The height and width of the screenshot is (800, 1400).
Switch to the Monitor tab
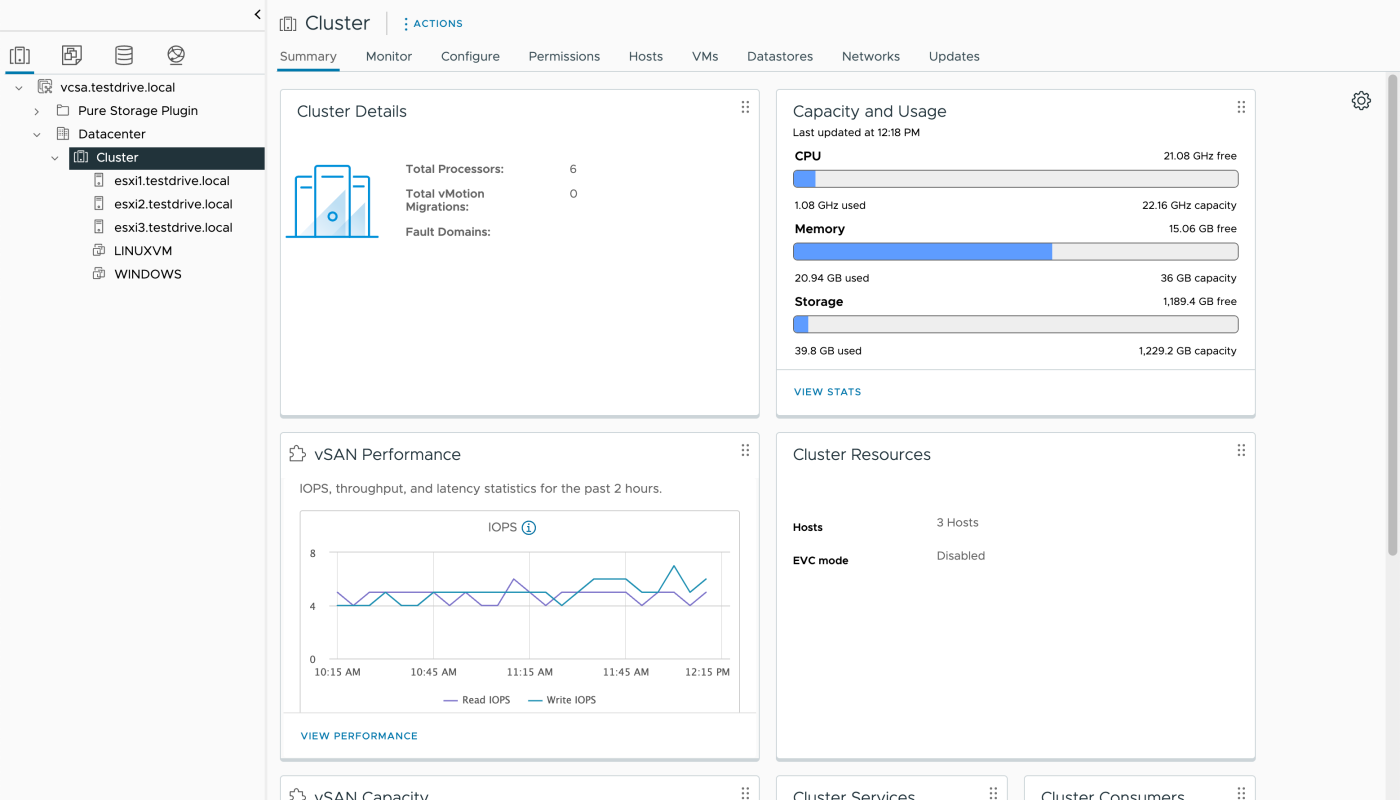389,57
